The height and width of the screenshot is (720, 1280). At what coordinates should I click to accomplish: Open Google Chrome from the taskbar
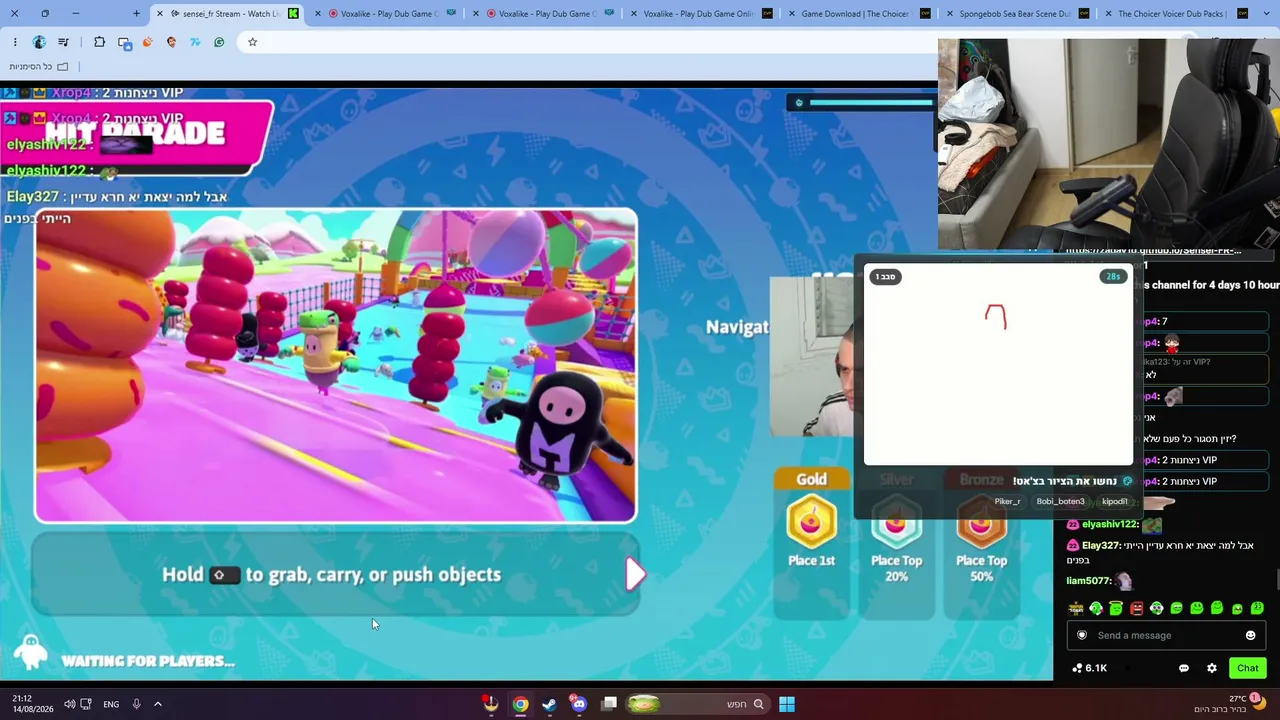(x=520, y=704)
